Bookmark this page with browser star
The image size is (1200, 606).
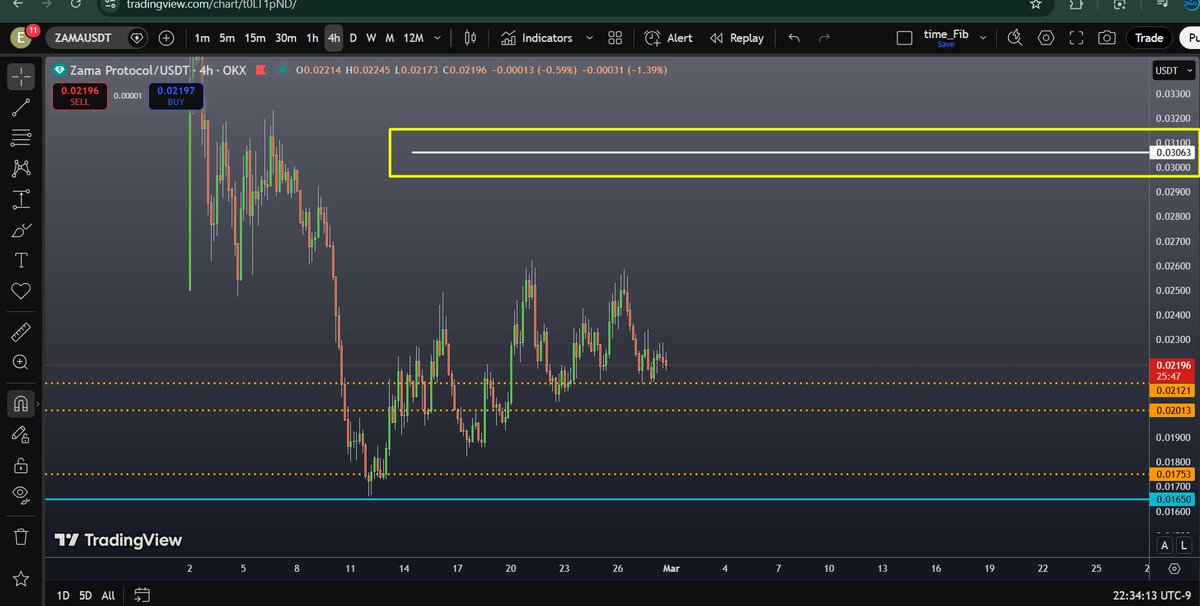1036,5
